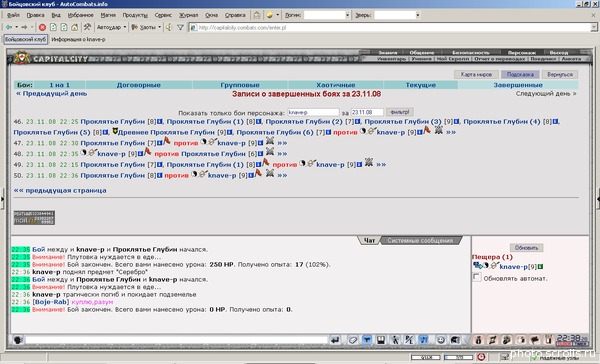Click the red clock icon in status bar
600x364 pixels.
(x=481, y=357)
